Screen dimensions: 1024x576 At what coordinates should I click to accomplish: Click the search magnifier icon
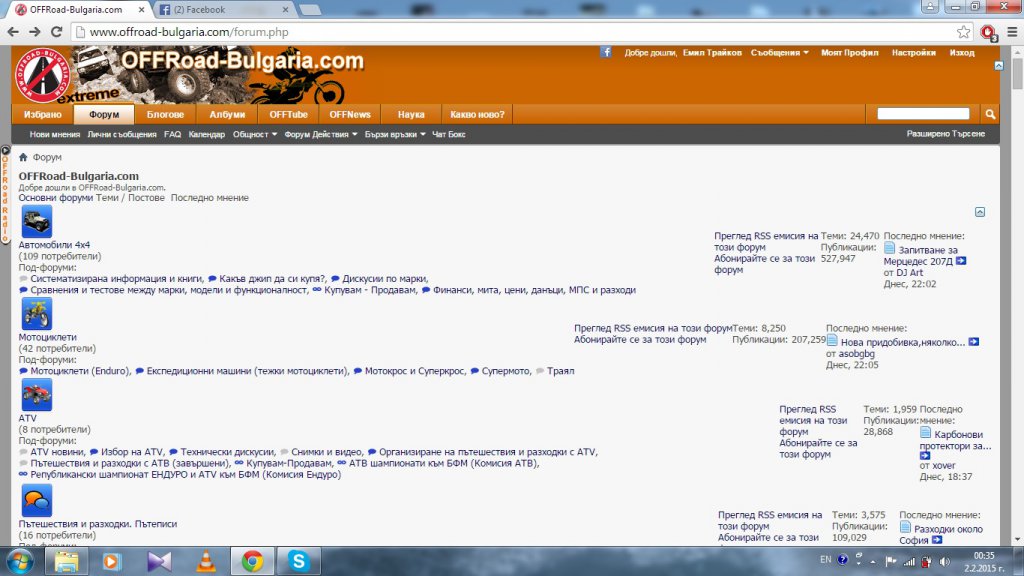click(990, 114)
